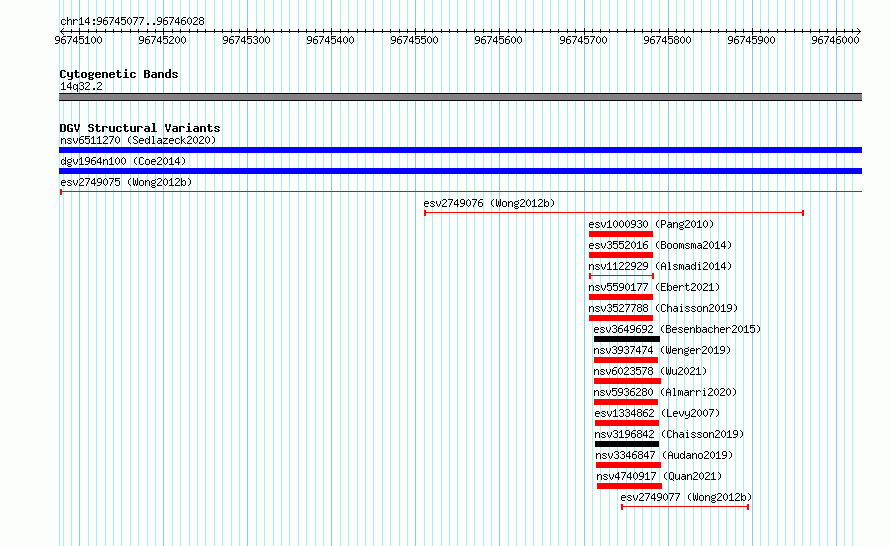Open esv2749075 (Wong2012b) variant label
Image resolution: width=890 pixels, height=546 pixels.
(x=126, y=182)
